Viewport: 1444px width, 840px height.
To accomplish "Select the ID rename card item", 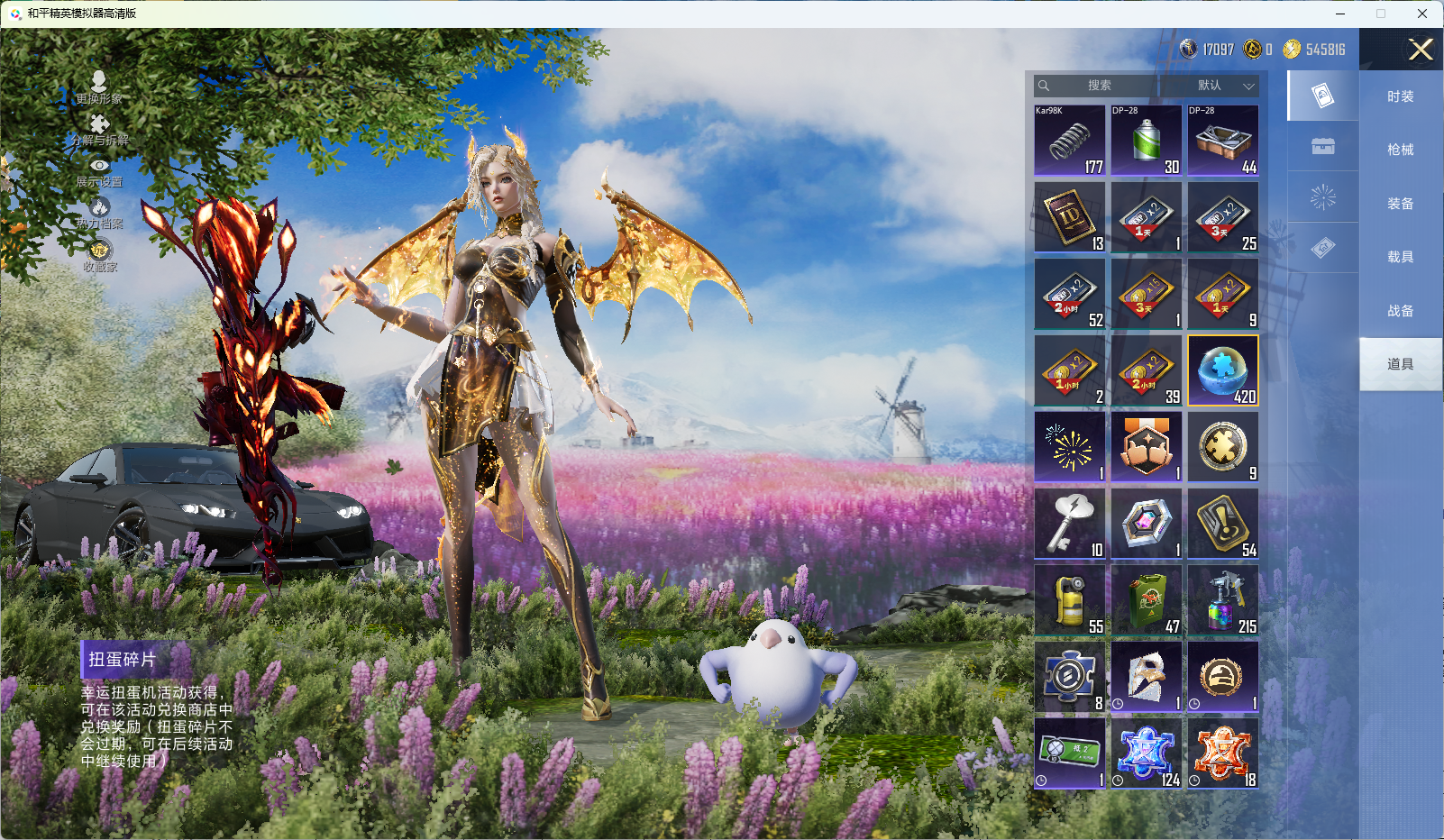I will pos(1070,216).
